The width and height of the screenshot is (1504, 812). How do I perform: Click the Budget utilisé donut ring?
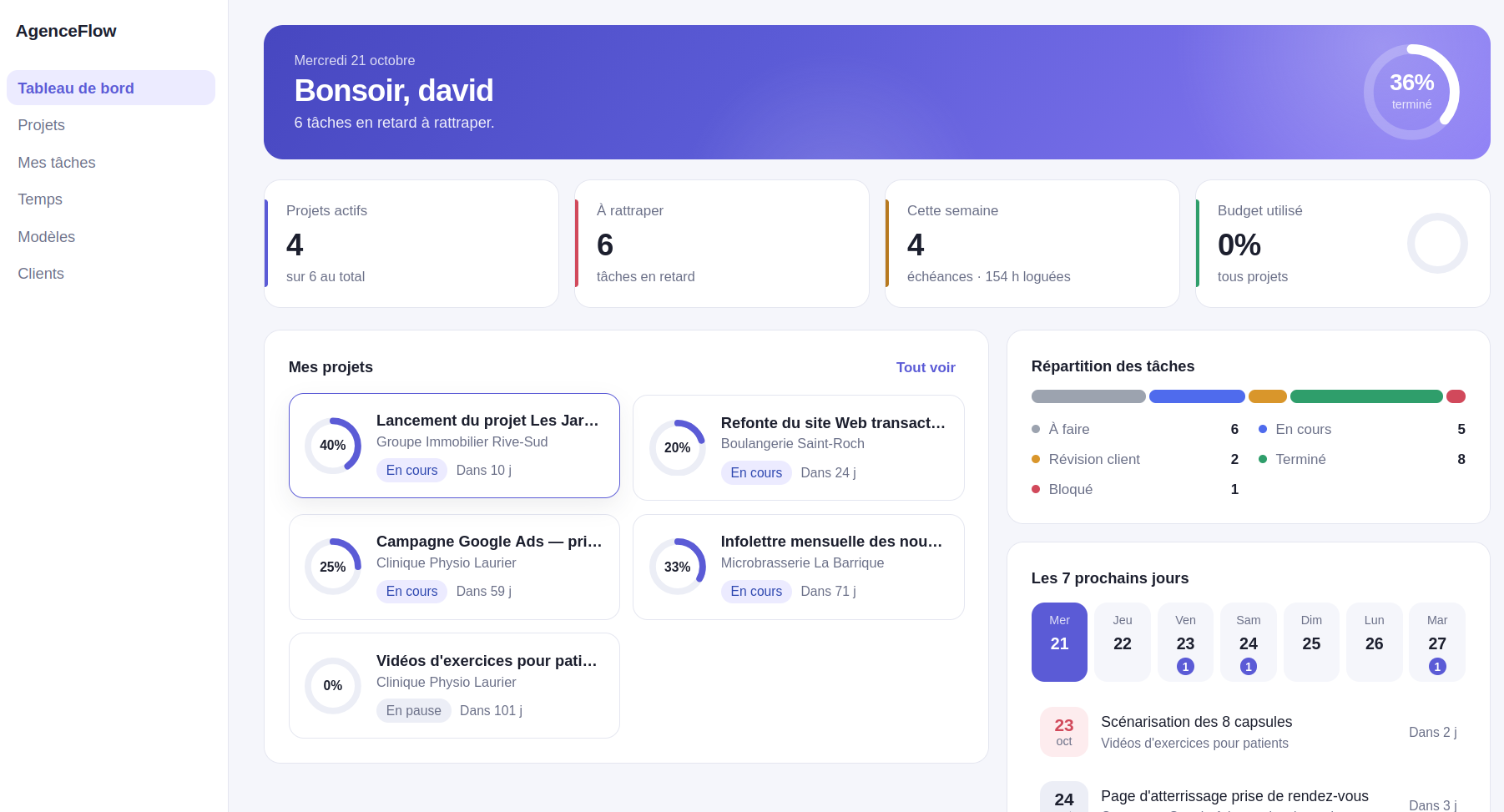[x=1437, y=243]
